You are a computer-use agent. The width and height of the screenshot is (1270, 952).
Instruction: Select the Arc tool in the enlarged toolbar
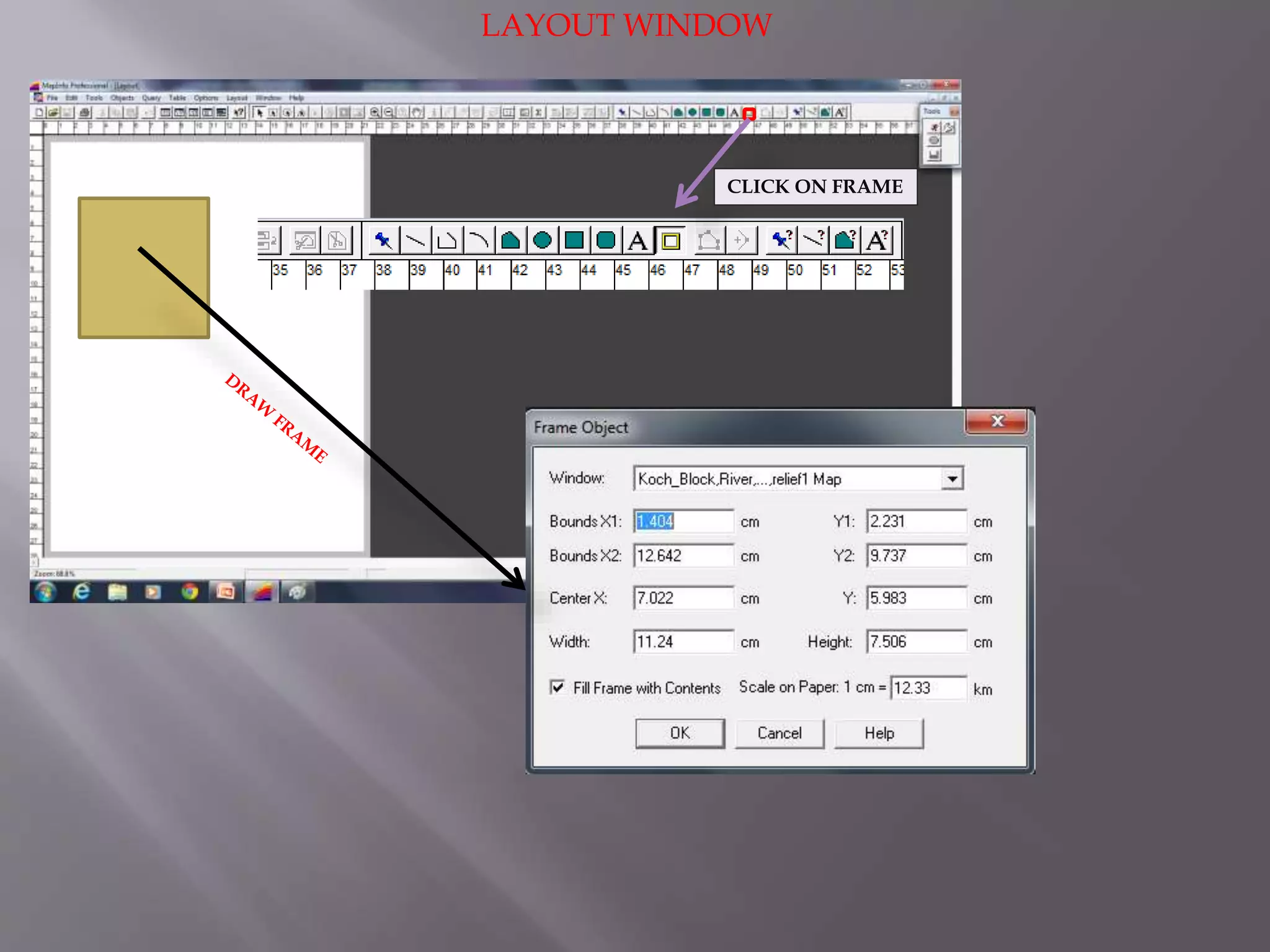click(479, 240)
